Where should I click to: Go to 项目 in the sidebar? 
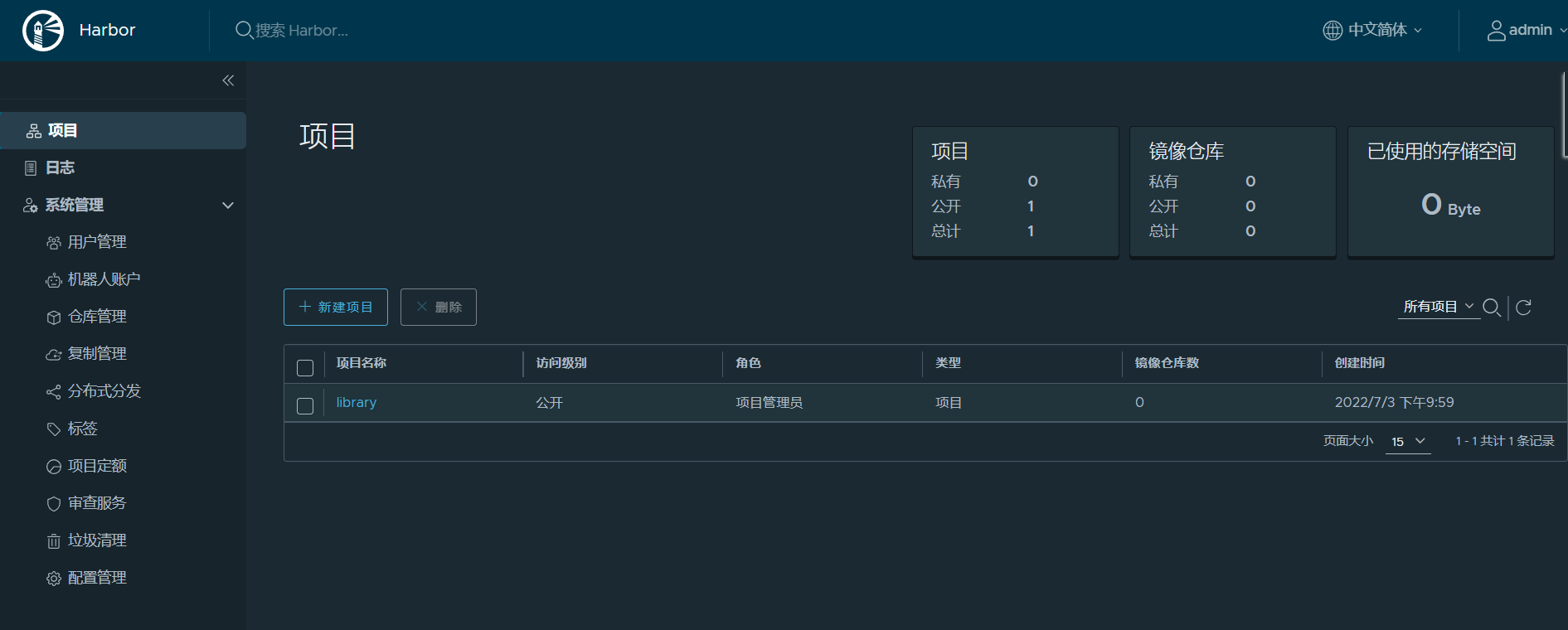click(123, 130)
